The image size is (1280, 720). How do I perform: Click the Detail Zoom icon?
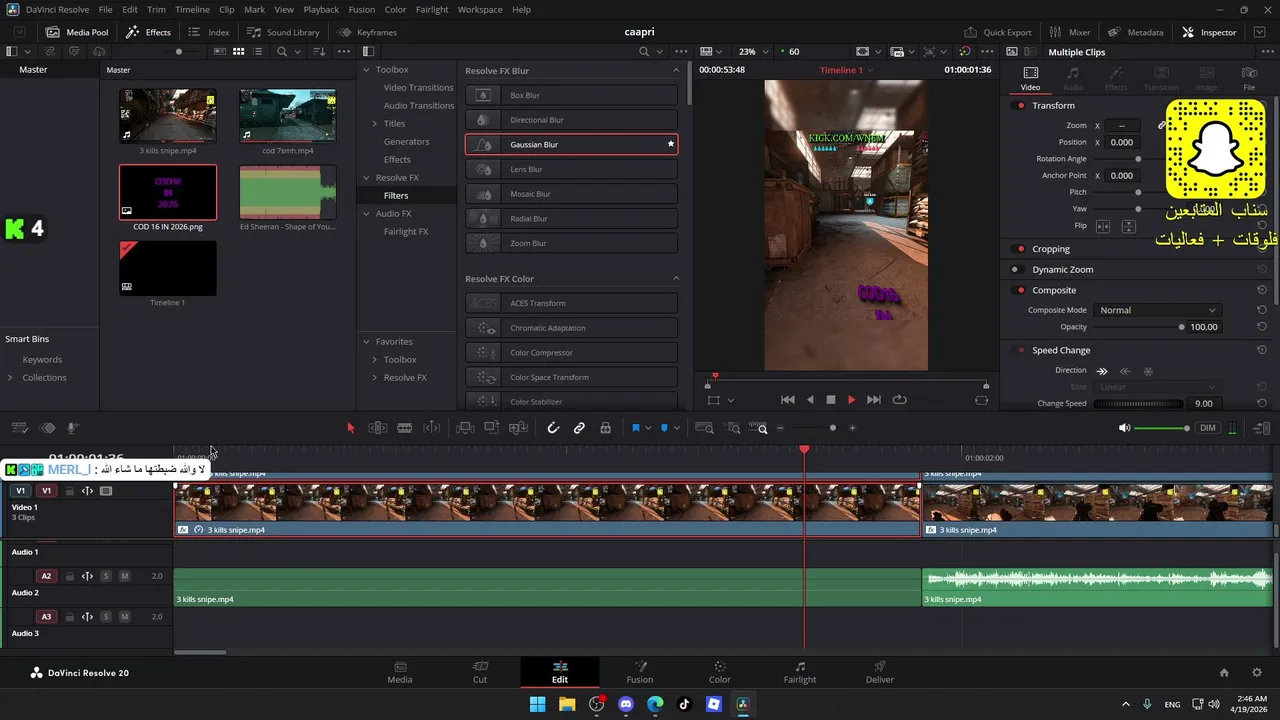[733, 428]
